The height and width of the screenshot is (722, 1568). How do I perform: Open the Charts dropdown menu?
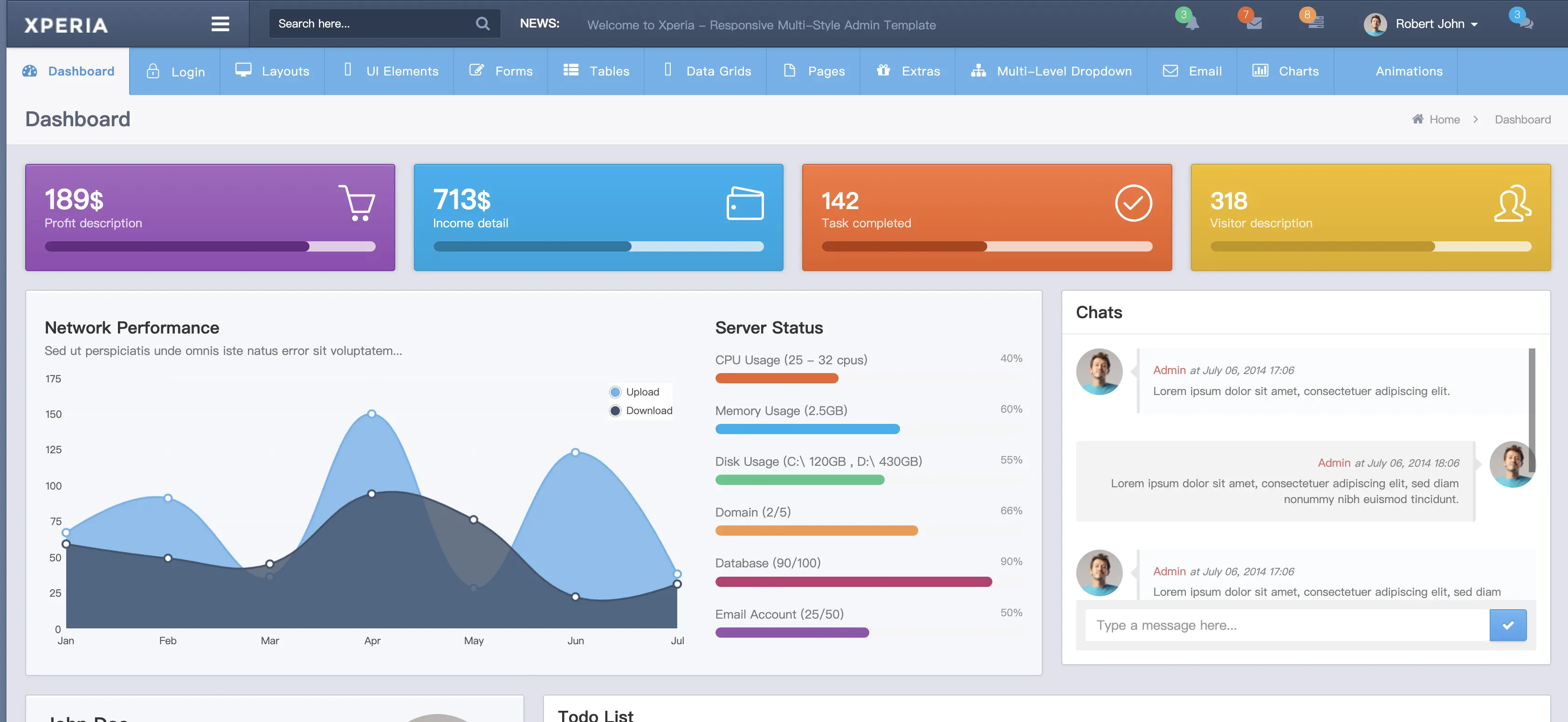click(x=1286, y=71)
